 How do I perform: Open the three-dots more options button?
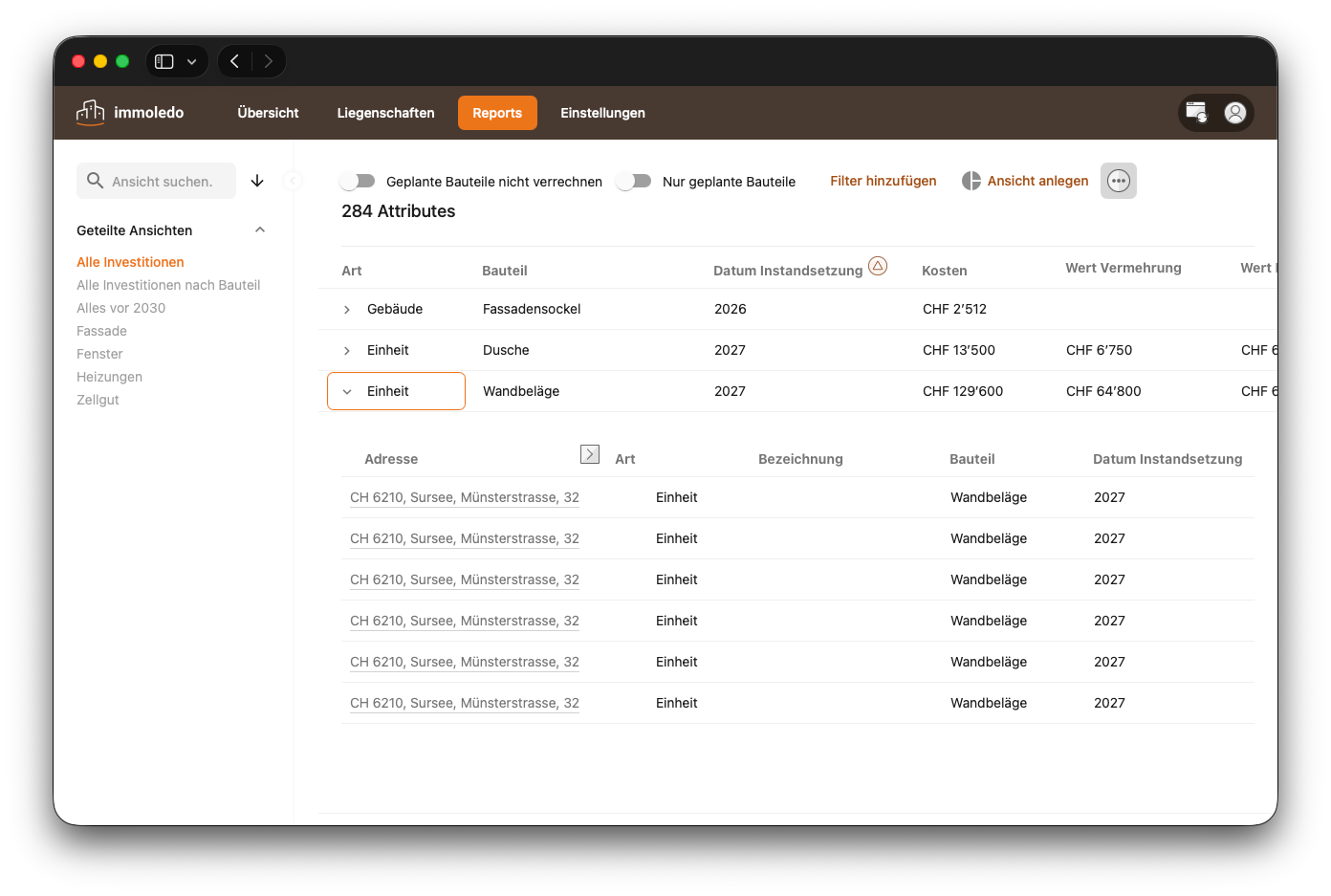coord(1119,181)
